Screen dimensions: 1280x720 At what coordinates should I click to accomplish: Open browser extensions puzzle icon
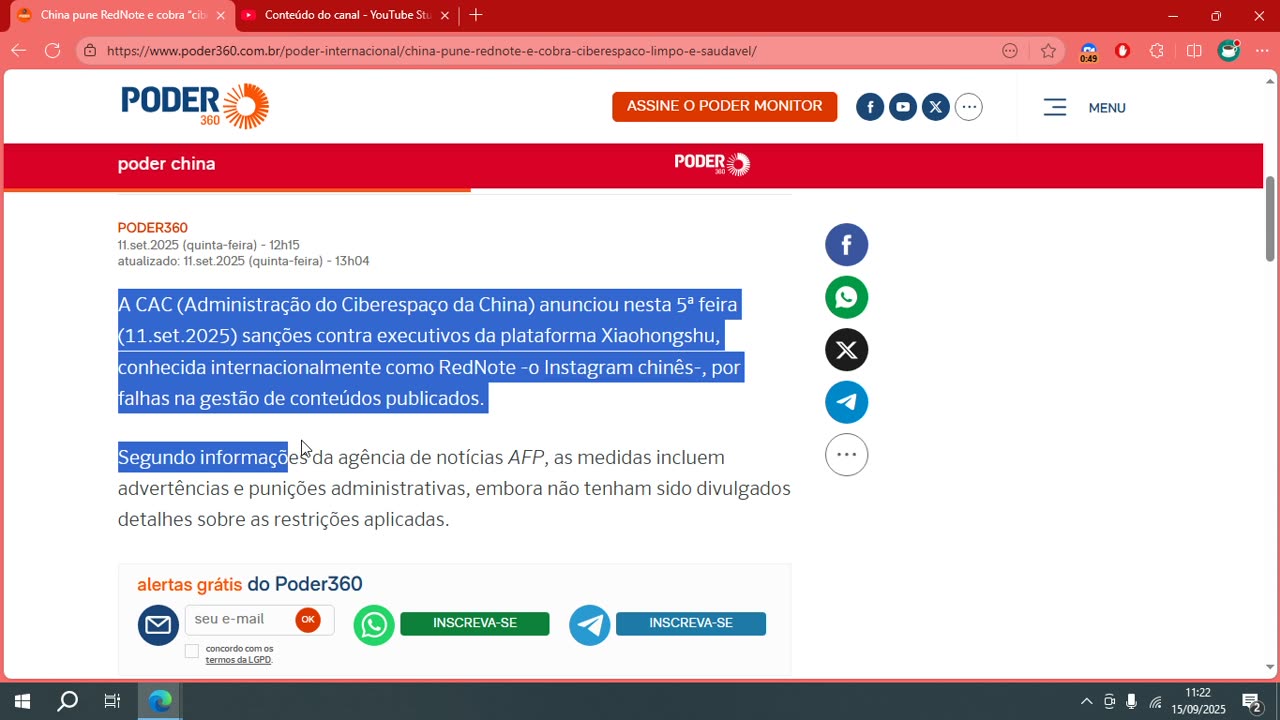tap(1157, 51)
